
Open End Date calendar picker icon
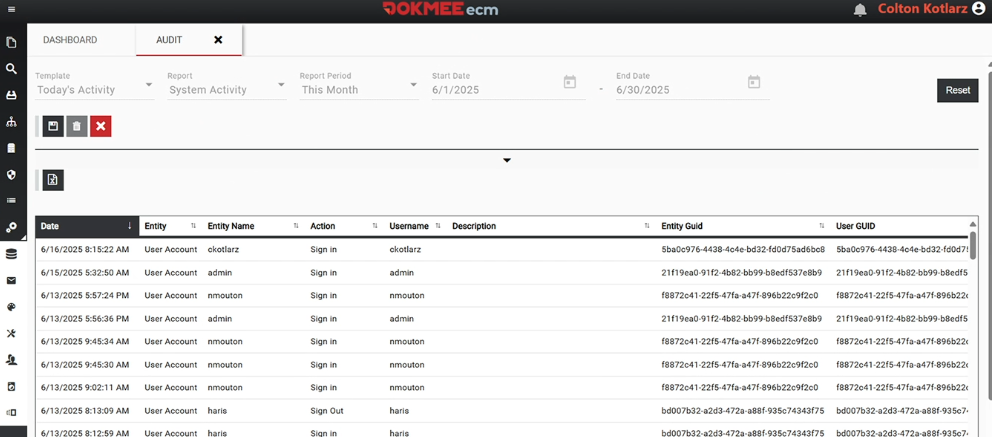(x=754, y=83)
